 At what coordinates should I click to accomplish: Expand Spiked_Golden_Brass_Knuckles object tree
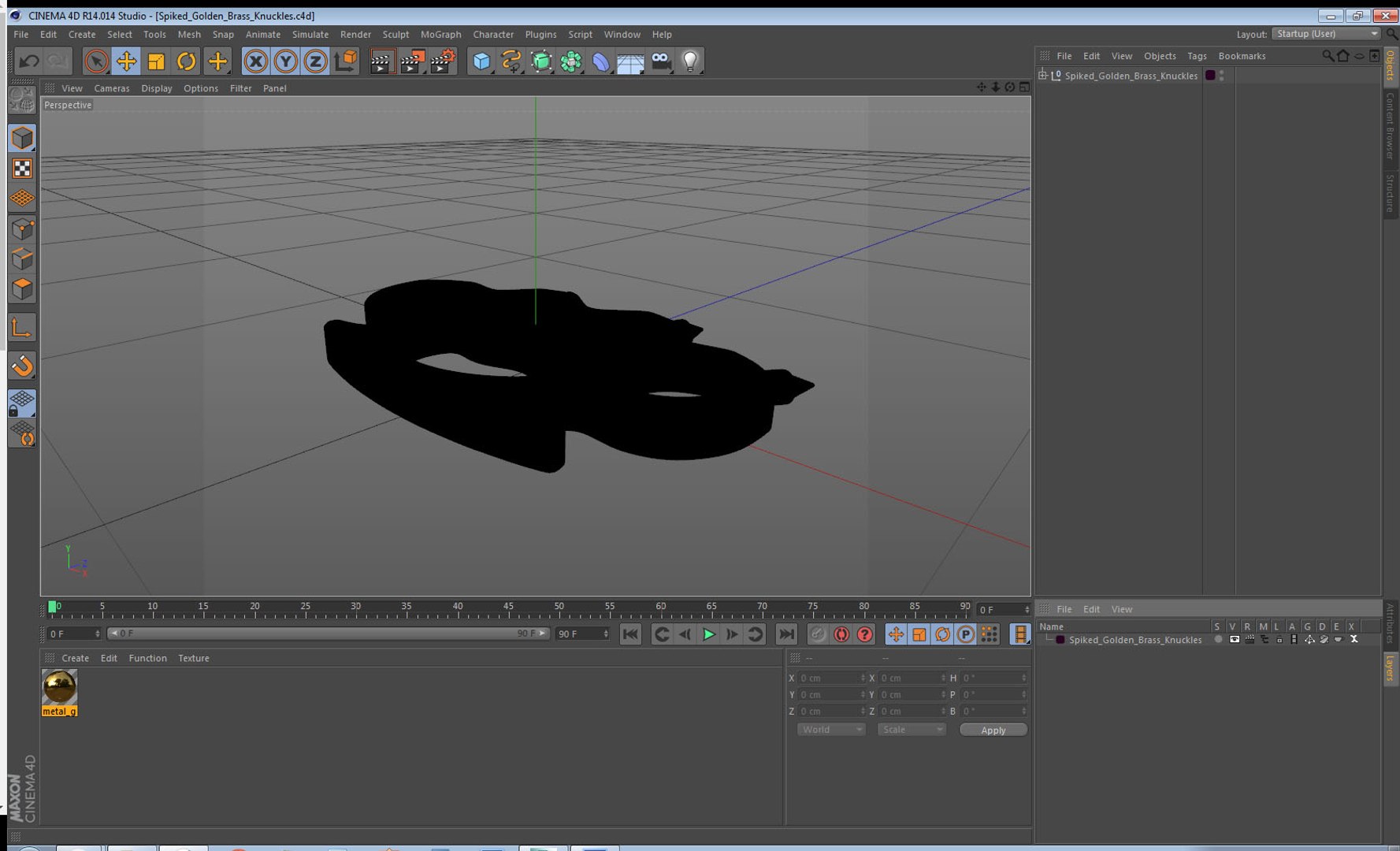pyautogui.click(x=1042, y=75)
